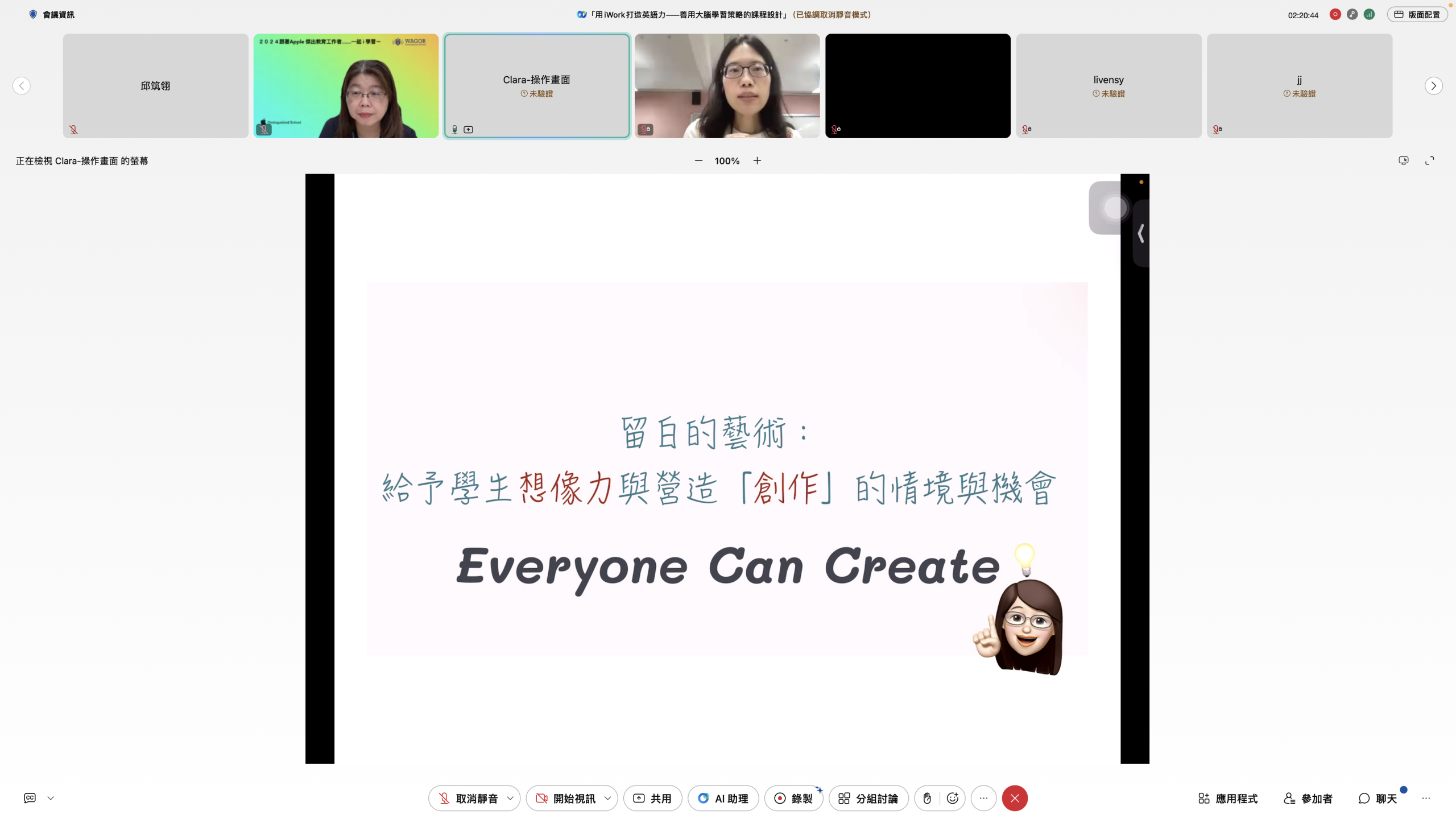Open the 參加者 participants panel
This screenshot has height=819, width=1456.
coord(1308,798)
